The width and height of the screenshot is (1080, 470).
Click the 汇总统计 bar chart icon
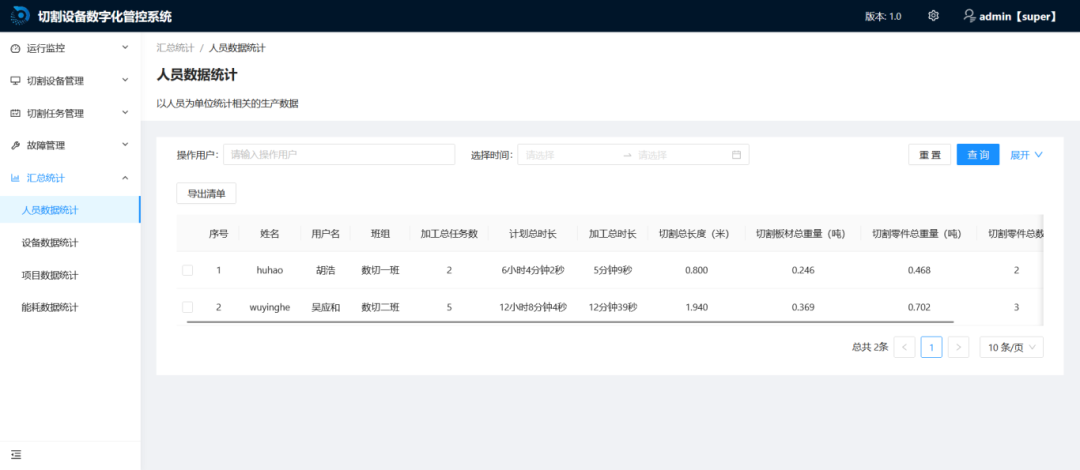click(x=15, y=178)
